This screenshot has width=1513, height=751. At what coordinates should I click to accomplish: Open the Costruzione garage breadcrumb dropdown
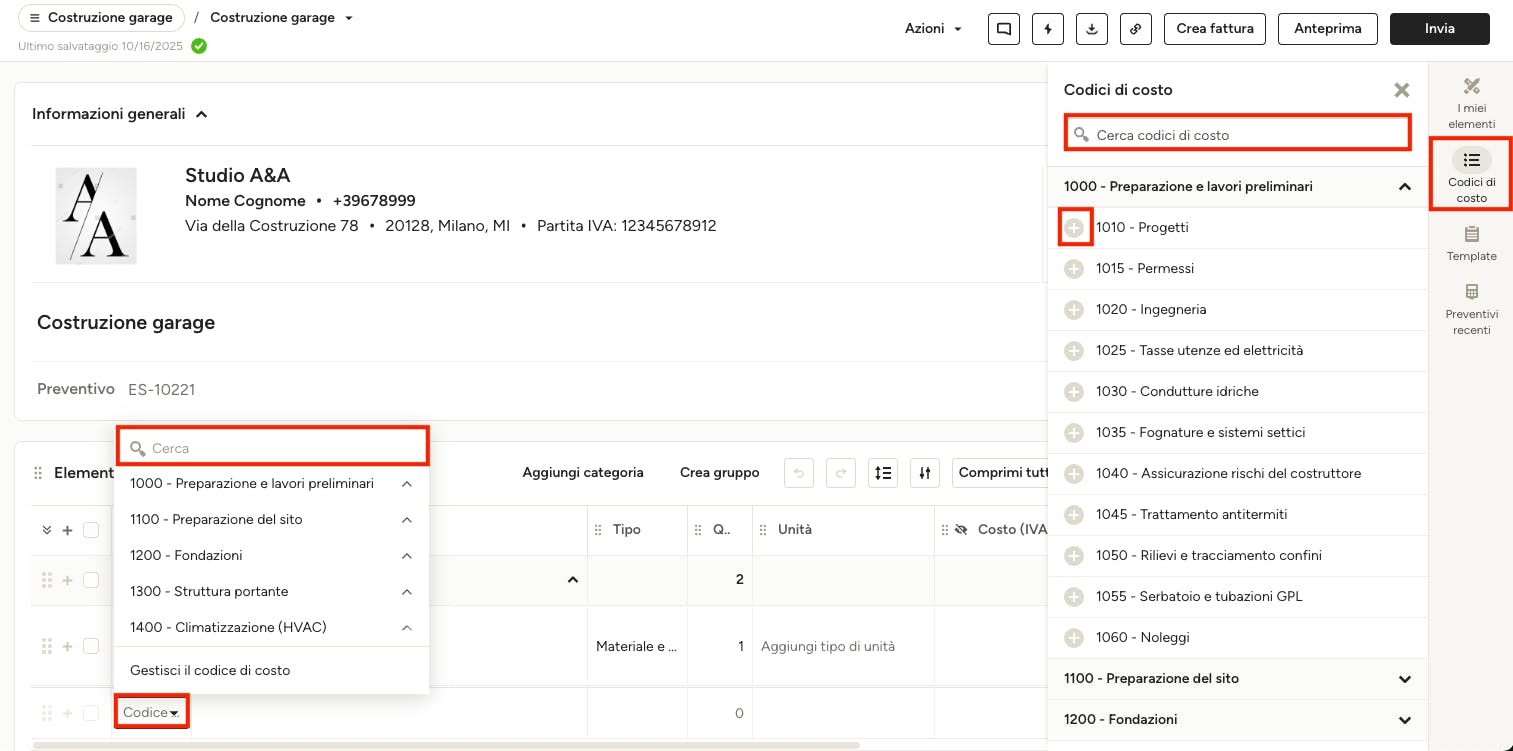click(x=348, y=18)
